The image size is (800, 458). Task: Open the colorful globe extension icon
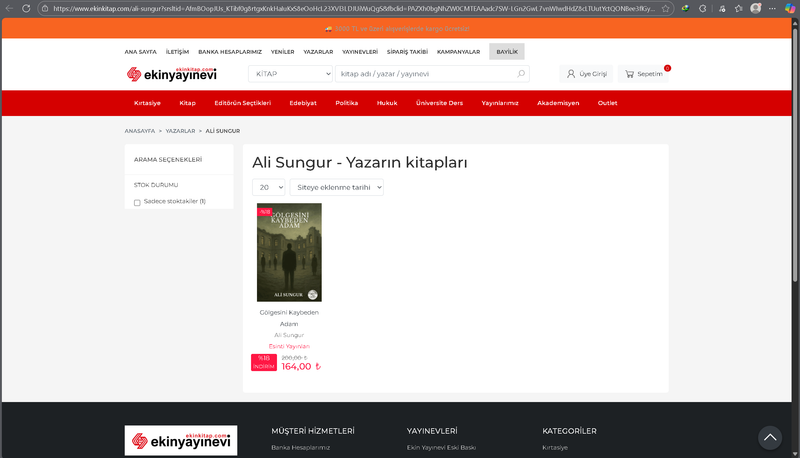pyautogui.click(x=685, y=8)
